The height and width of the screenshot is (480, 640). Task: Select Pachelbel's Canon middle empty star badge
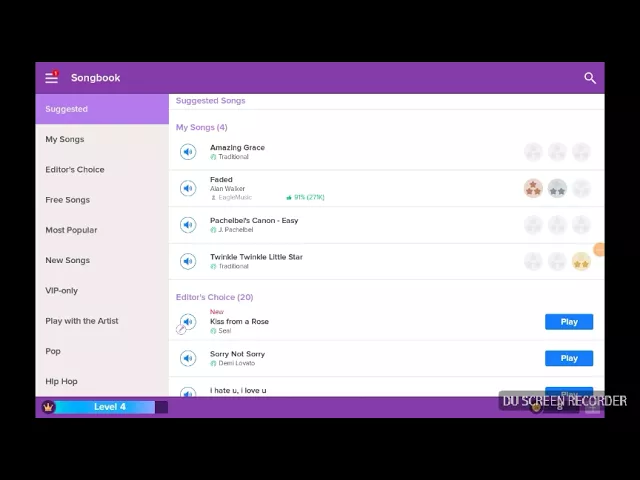coord(557,225)
